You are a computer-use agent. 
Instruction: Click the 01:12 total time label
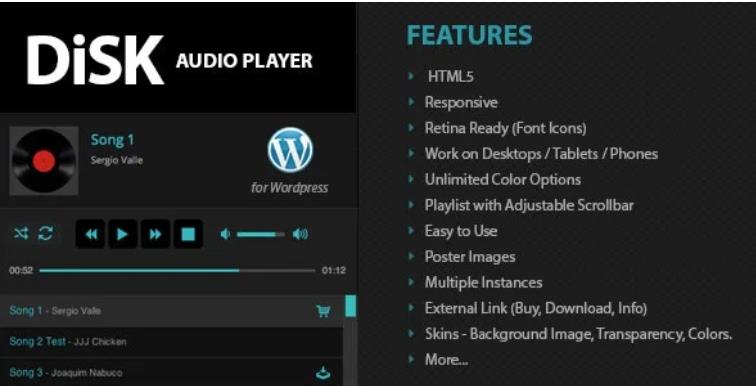point(334,270)
